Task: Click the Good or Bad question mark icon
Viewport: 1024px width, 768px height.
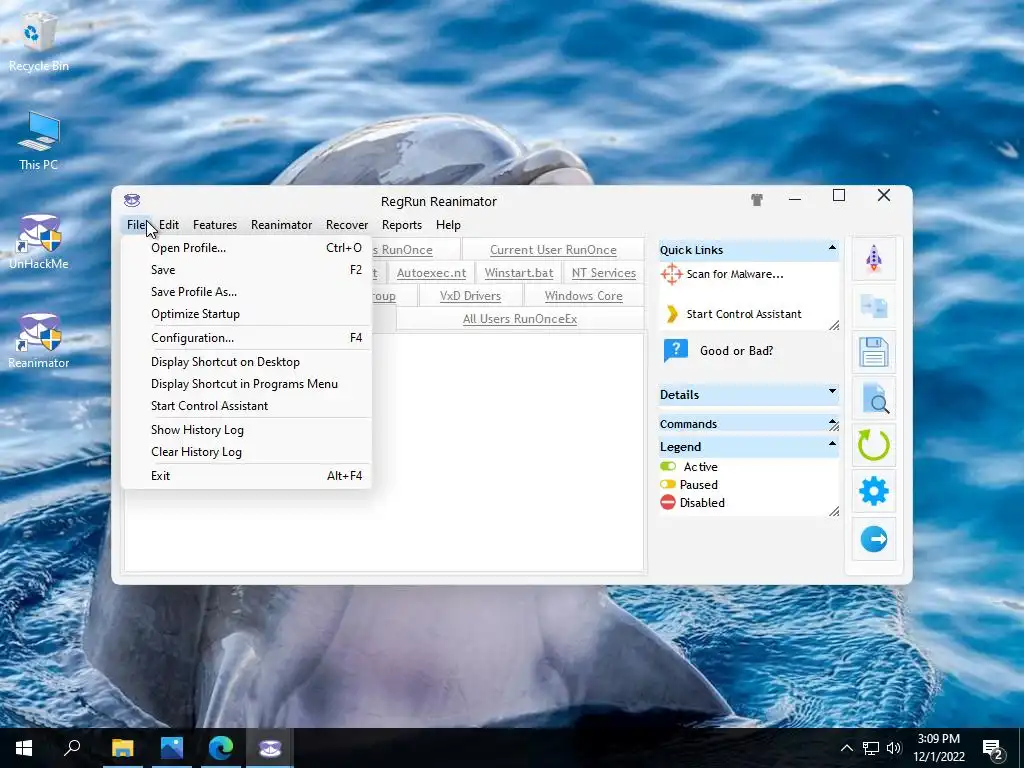Action: [x=676, y=351]
